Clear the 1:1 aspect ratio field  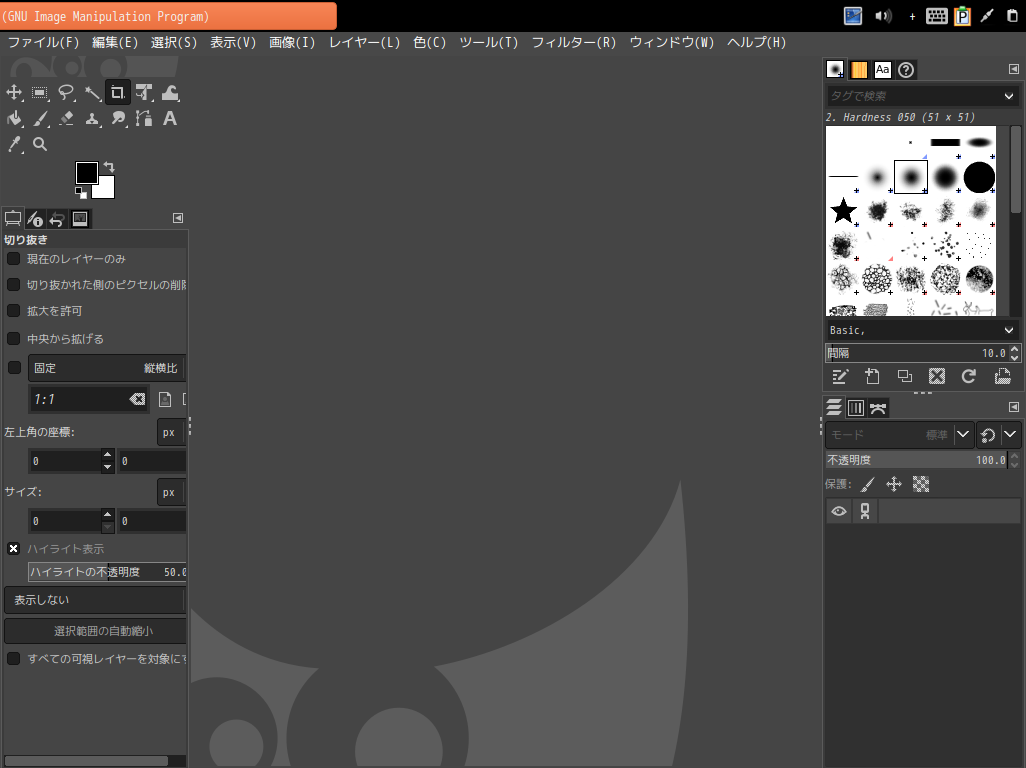click(137, 399)
